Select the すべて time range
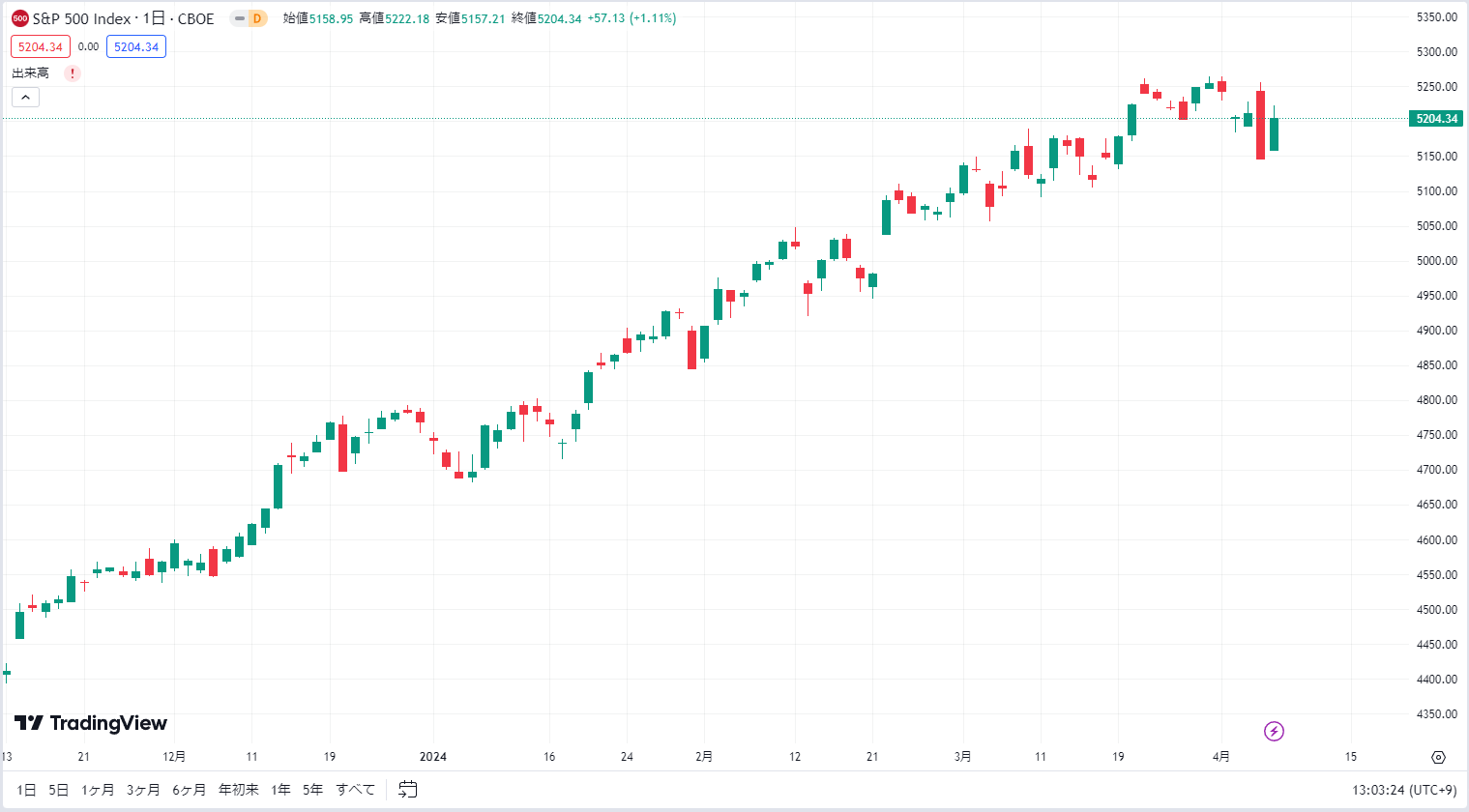 click(x=355, y=790)
